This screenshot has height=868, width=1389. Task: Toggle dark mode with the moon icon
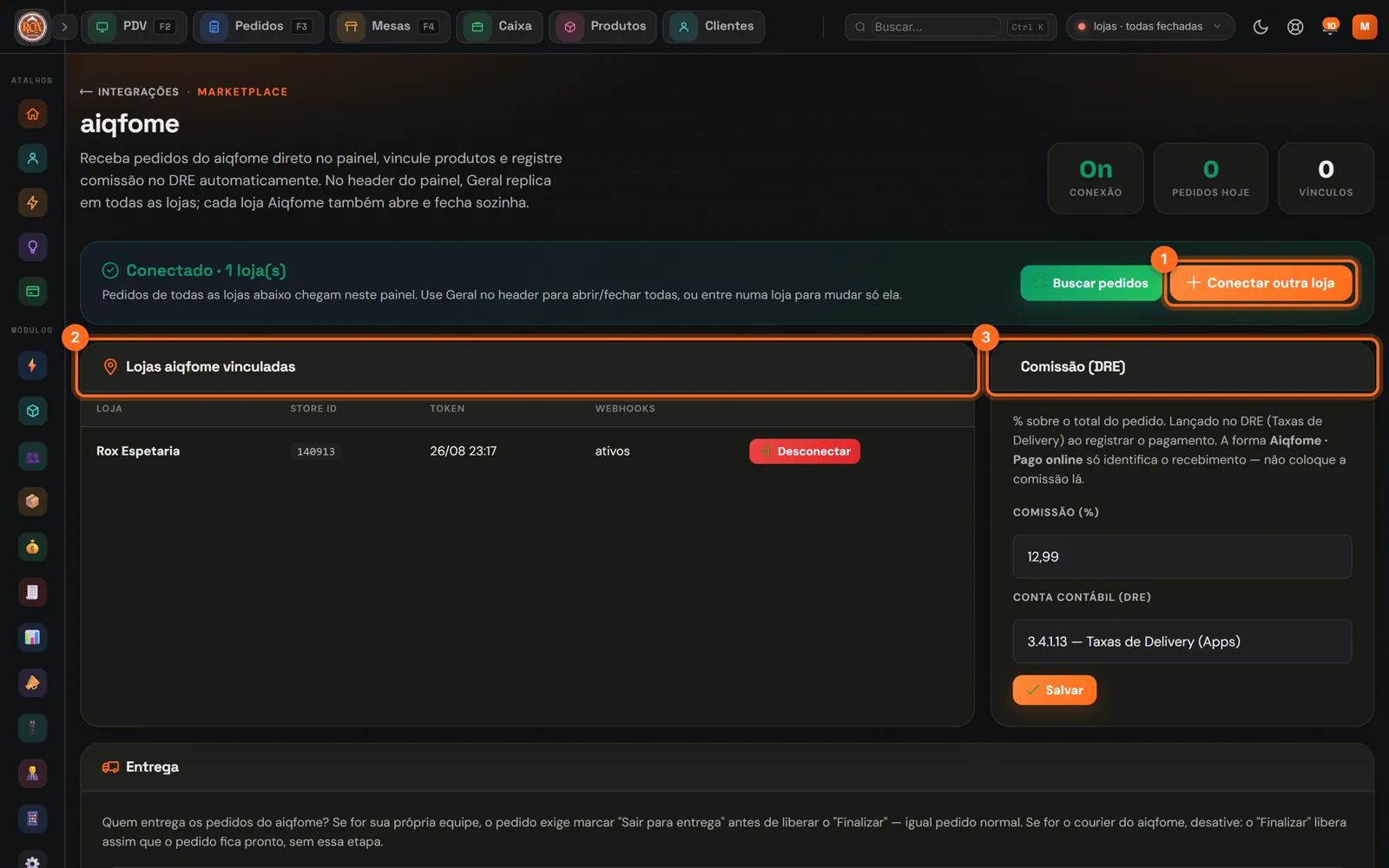[x=1261, y=27]
